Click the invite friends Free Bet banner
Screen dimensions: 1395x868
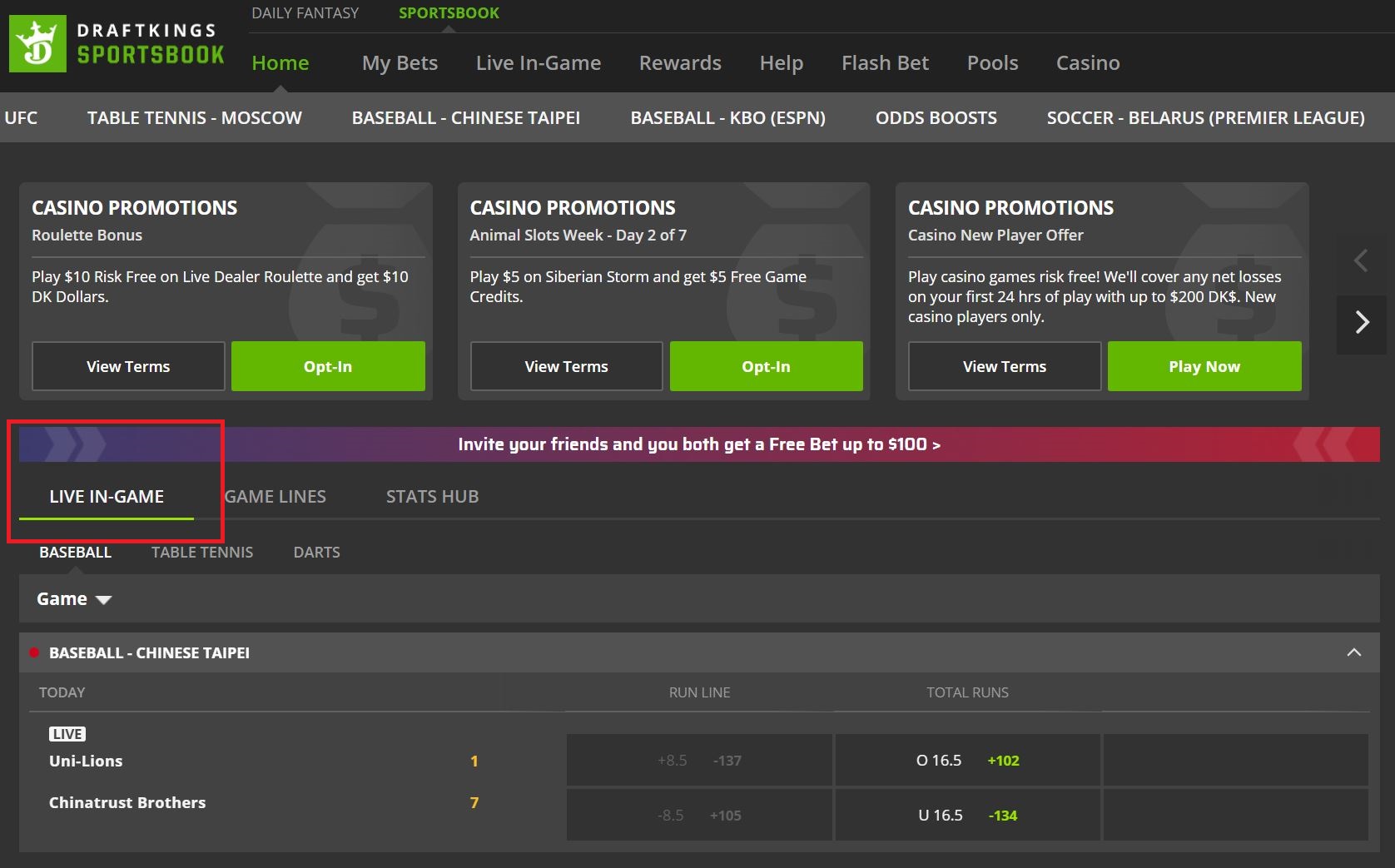pyautogui.click(x=699, y=444)
